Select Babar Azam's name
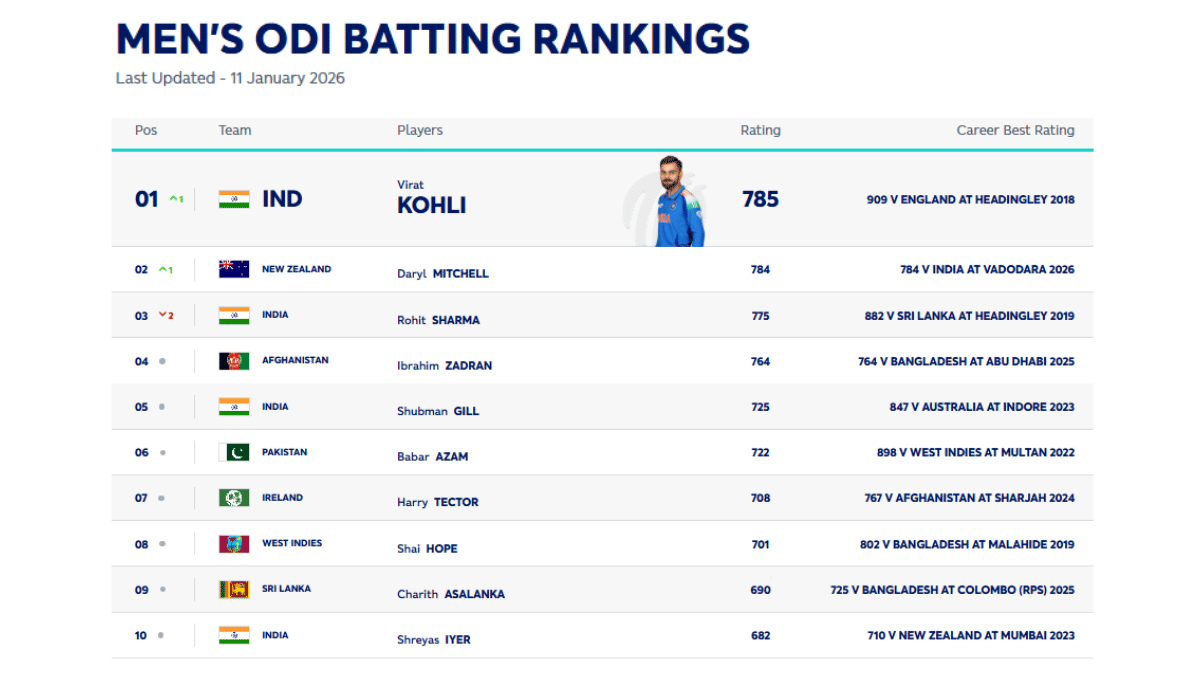 (432, 456)
